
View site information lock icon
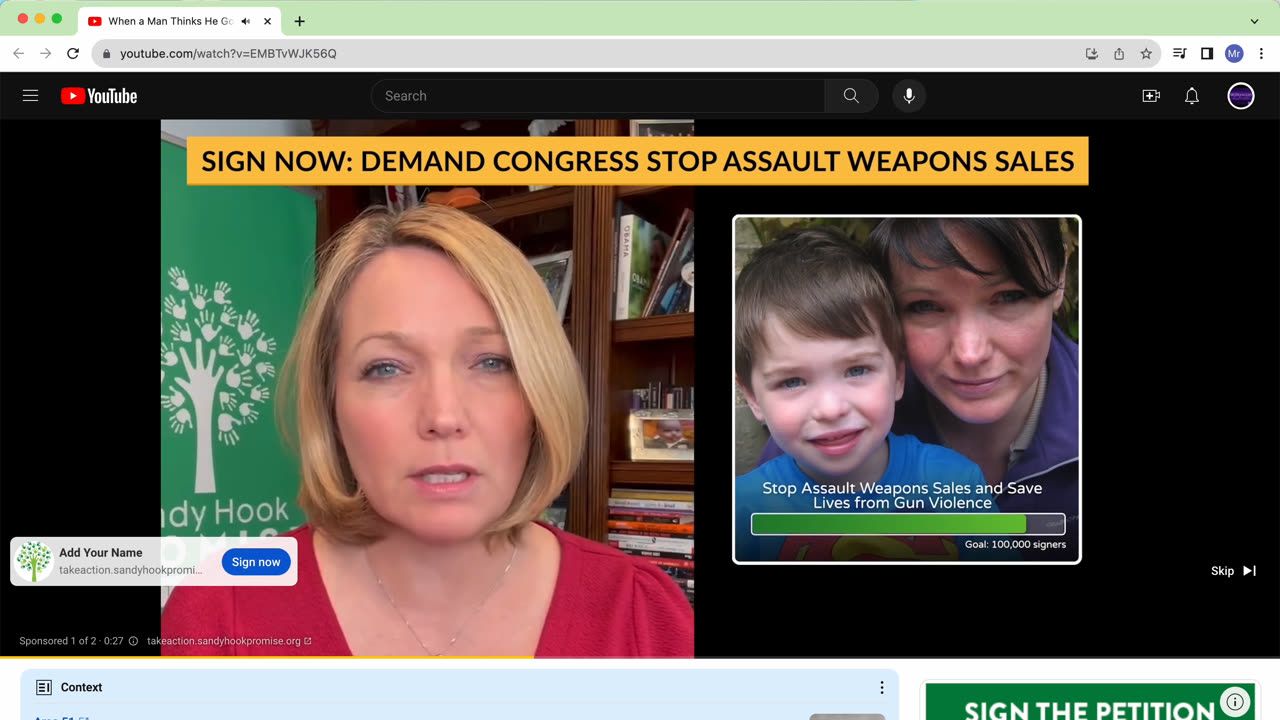pos(107,53)
